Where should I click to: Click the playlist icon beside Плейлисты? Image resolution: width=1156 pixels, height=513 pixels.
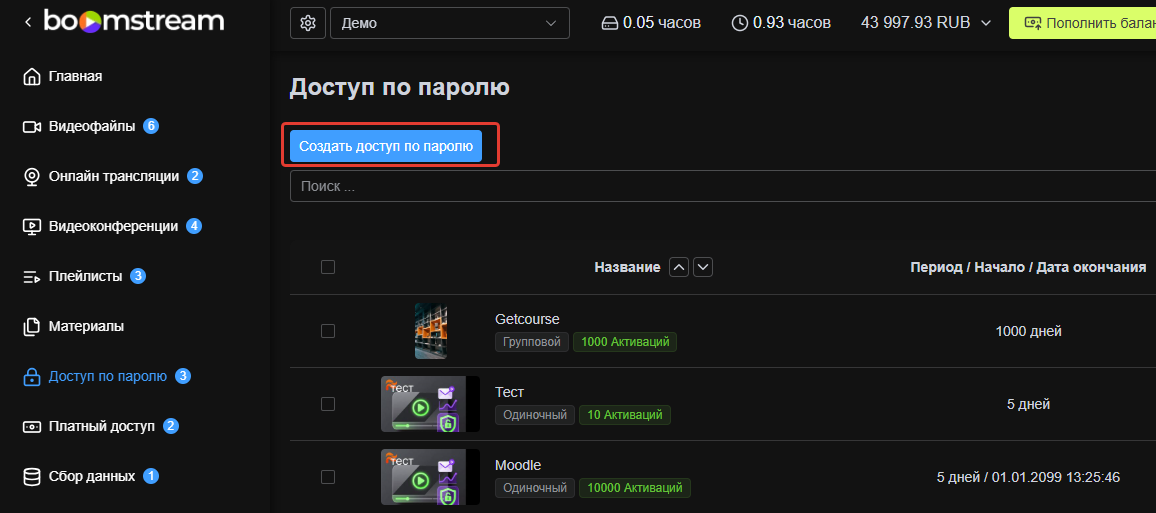point(32,277)
